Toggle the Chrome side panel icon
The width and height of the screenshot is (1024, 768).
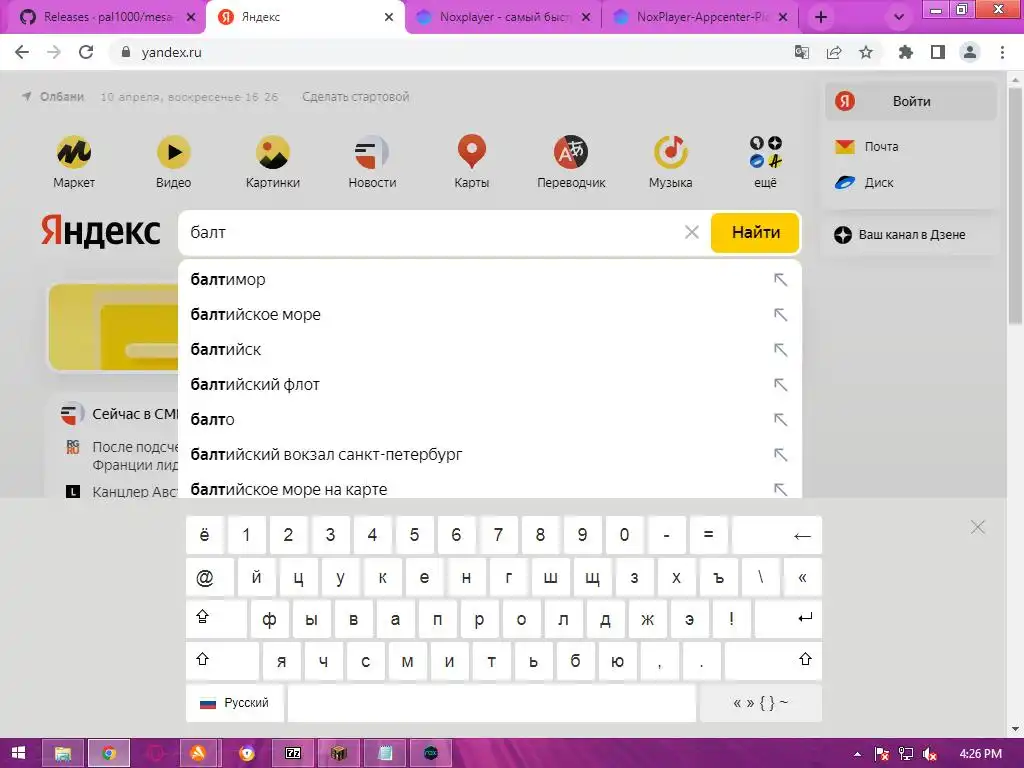pyautogui.click(x=938, y=52)
